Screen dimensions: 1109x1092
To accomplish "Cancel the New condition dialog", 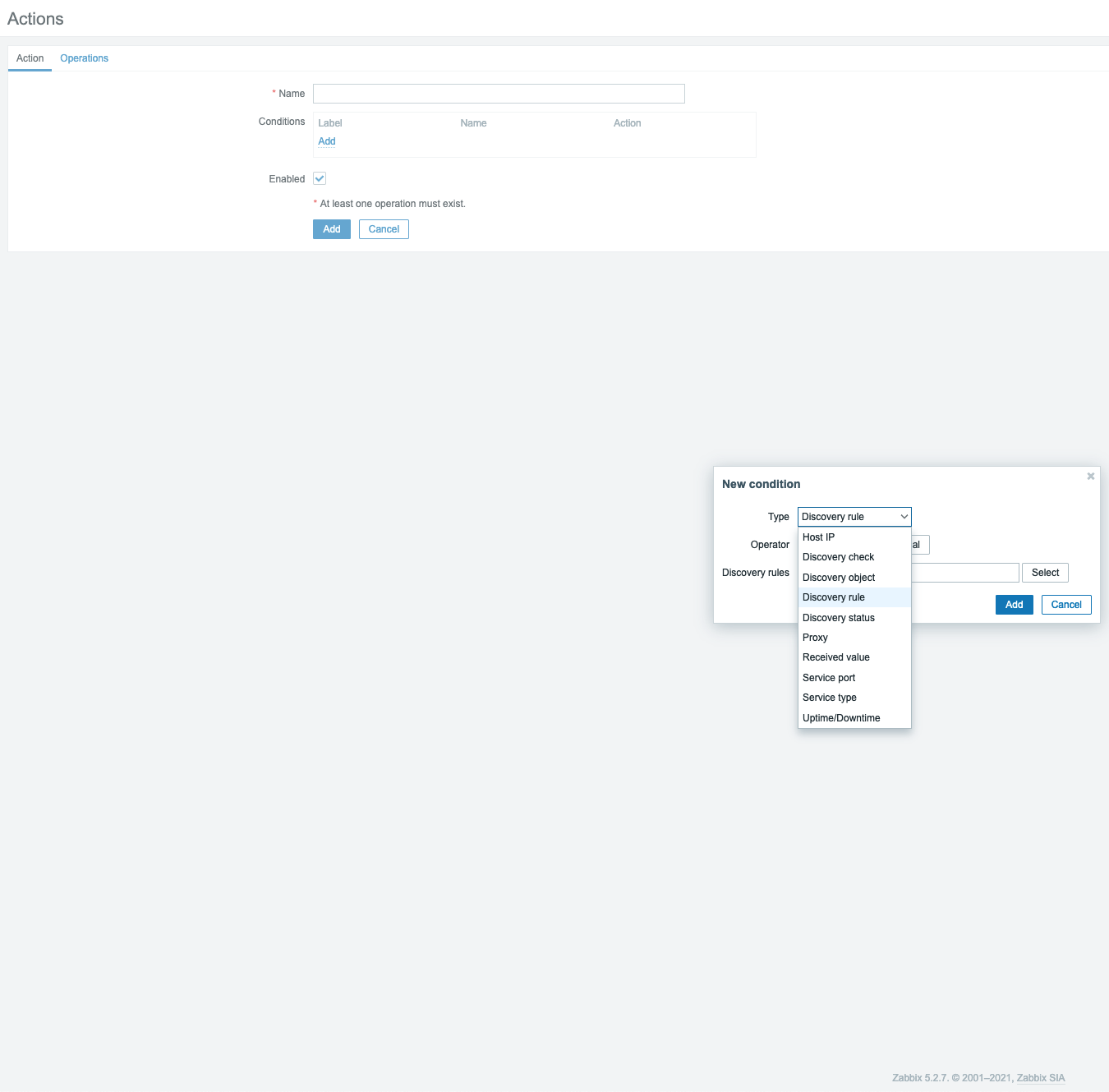I will click(1066, 605).
